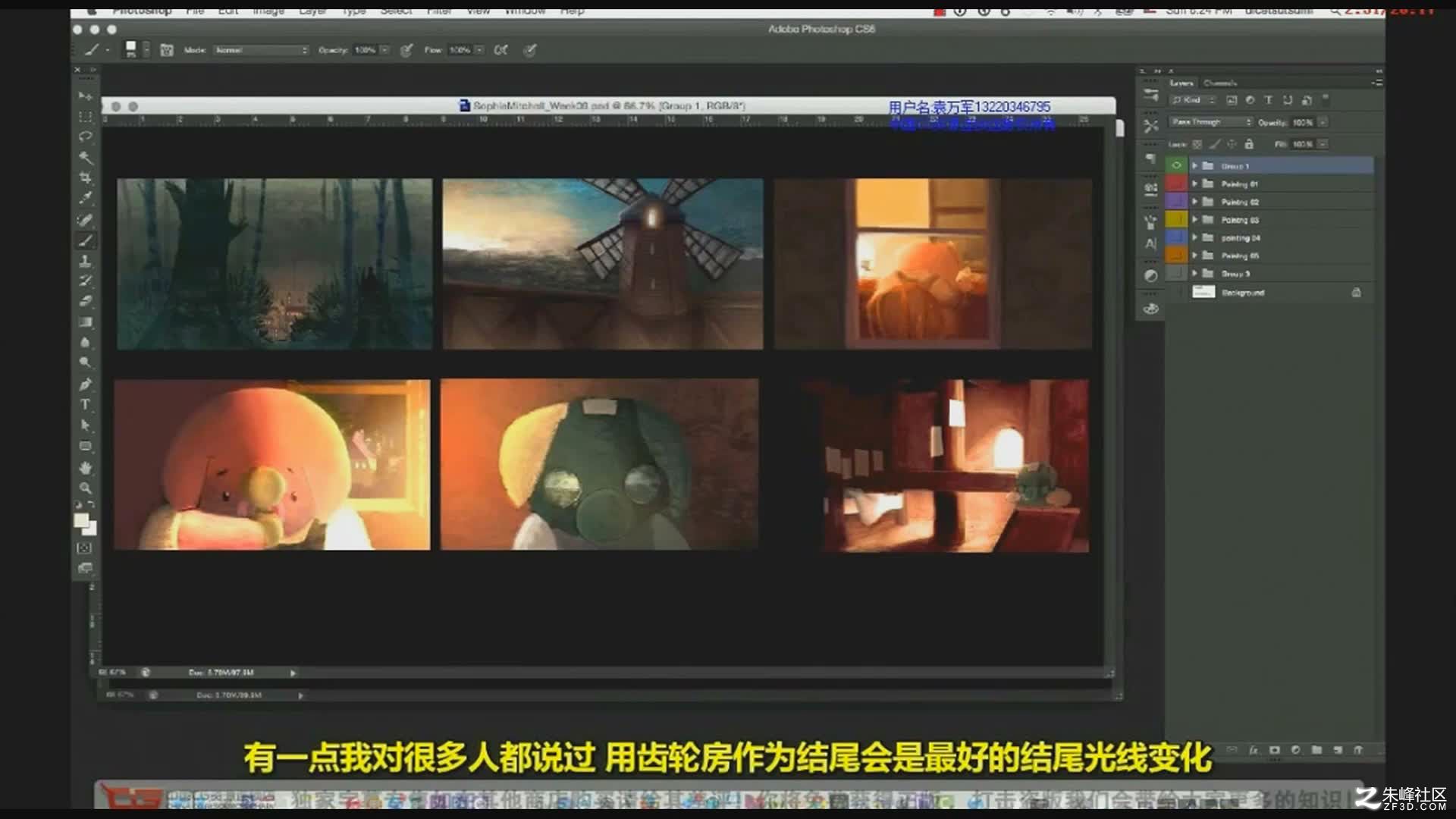Open the layer Opacity slider arrow
Viewport: 1456px width, 819px height.
click(x=1323, y=122)
